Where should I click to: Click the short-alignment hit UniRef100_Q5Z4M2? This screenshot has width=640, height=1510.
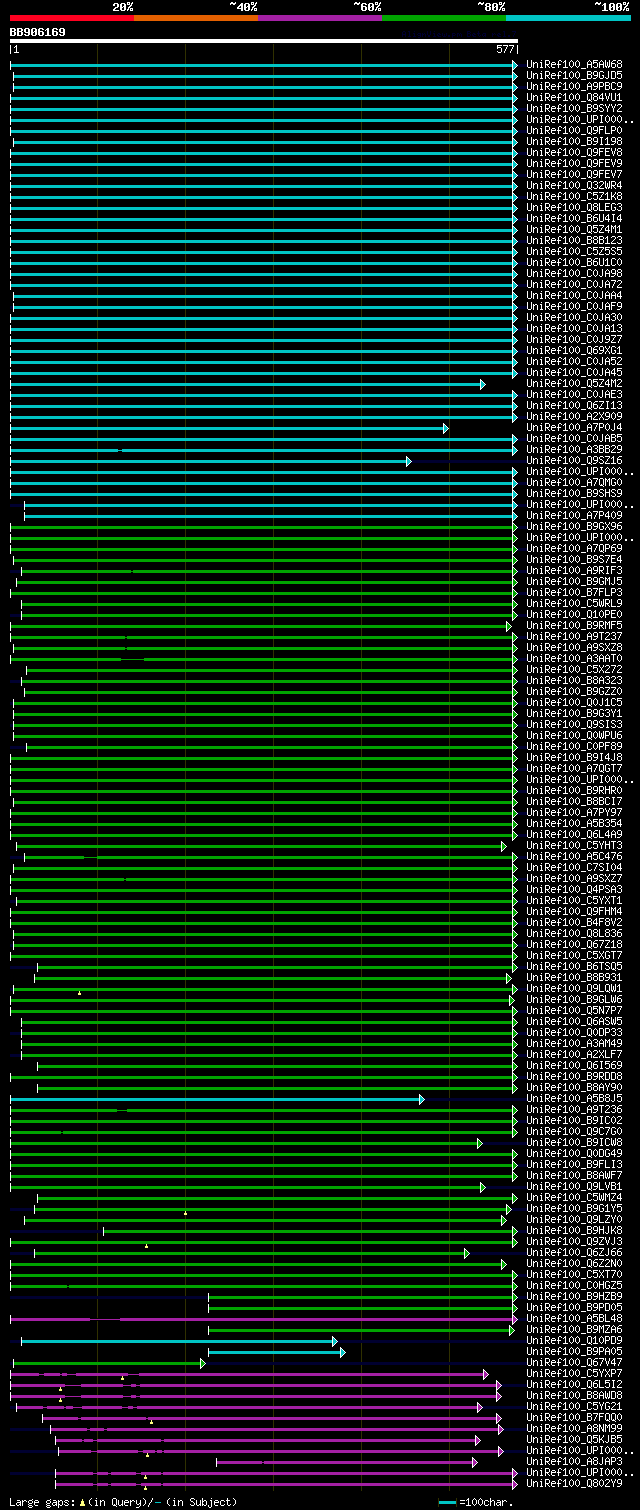574,383
